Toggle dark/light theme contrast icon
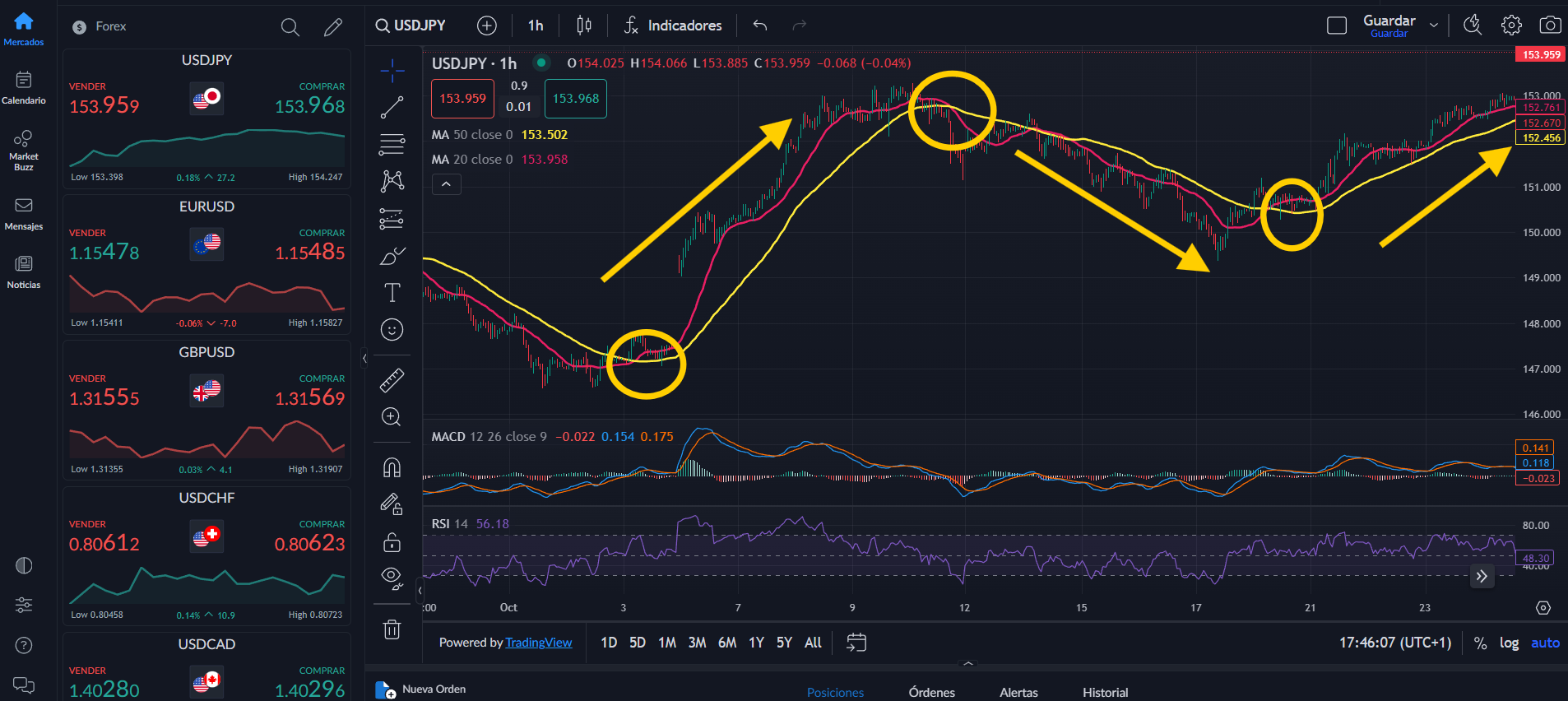The height and width of the screenshot is (701, 1568). (24, 565)
